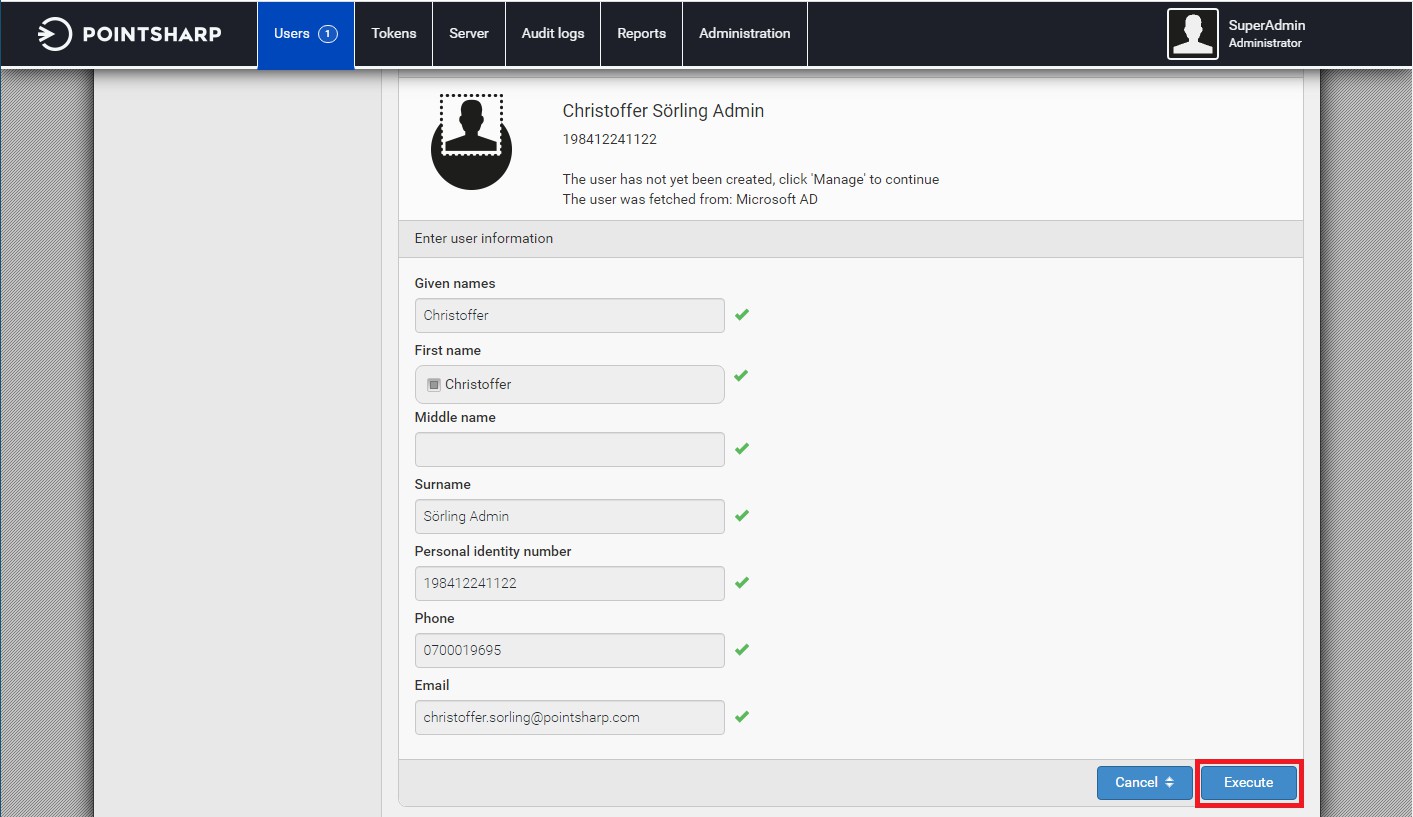The image size is (1413, 817).
Task: Click the Middle name input field
Action: click(x=569, y=450)
